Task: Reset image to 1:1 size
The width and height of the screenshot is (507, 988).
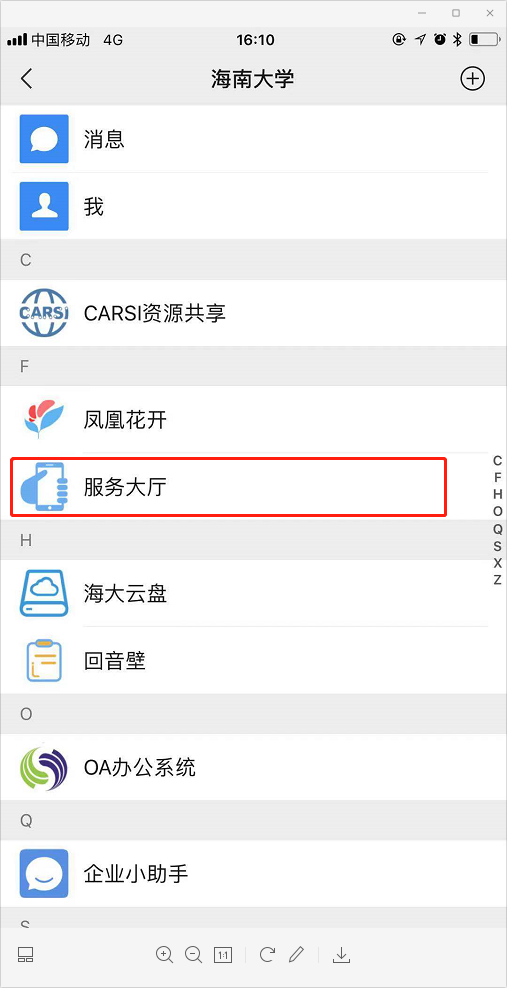Action: point(223,955)
